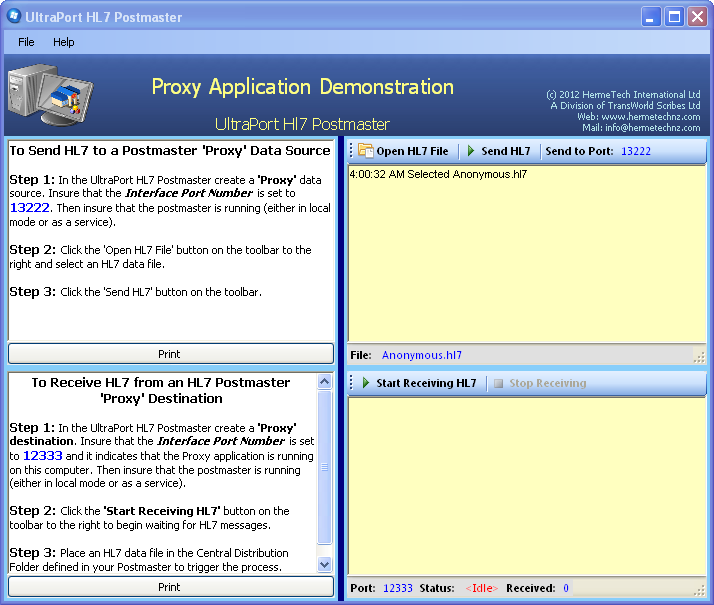This screenshot has height=605, width=714.
Task: Click the 12333 port value in bottom status bar
Action: click(398, 588)
